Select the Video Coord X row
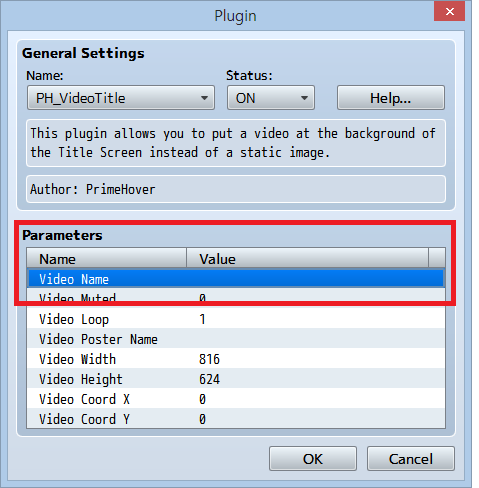This screenshot has height=488, width=479. coord(236,399)
